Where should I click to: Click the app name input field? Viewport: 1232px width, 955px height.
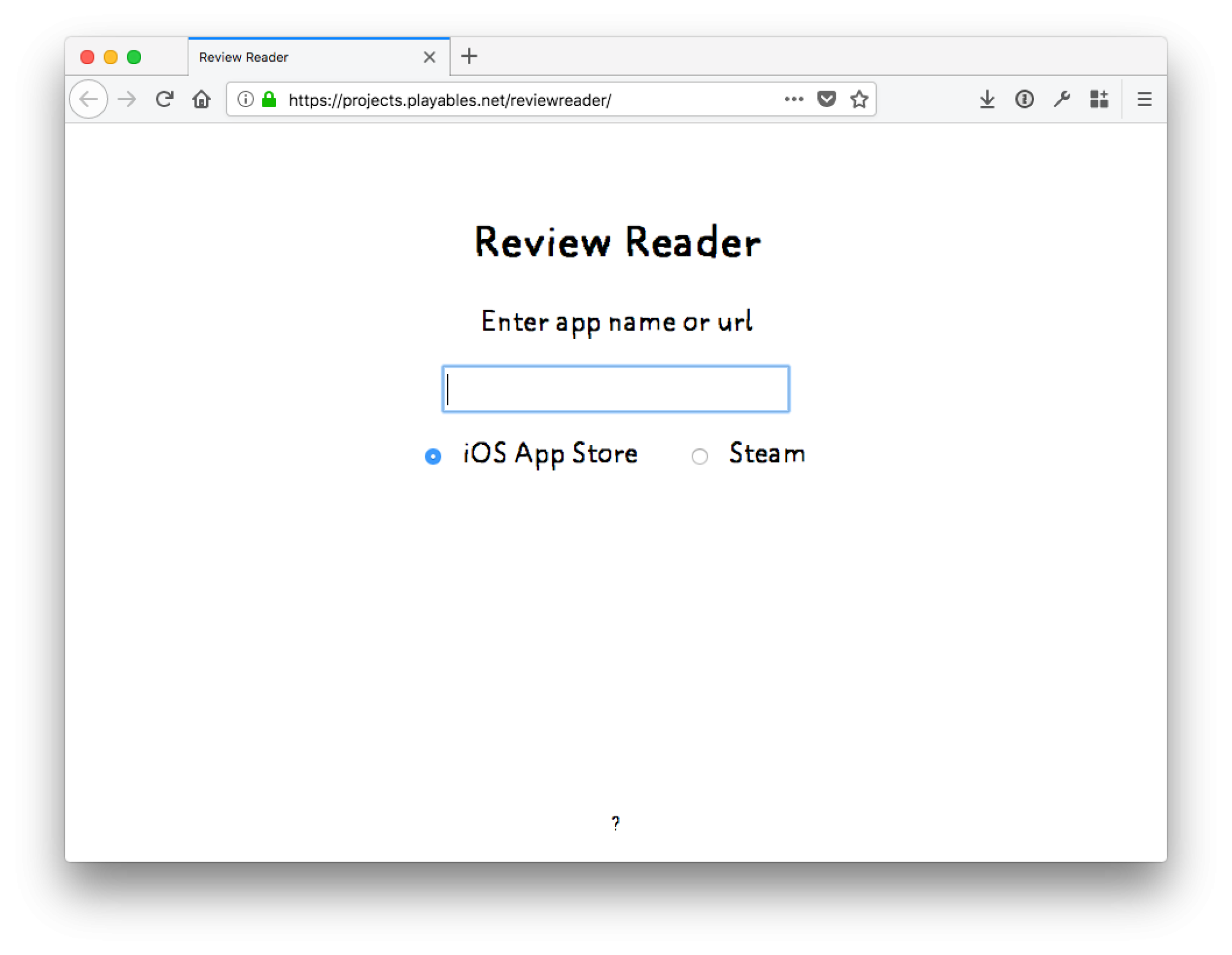pyautogui.click(x=615, y=389)
